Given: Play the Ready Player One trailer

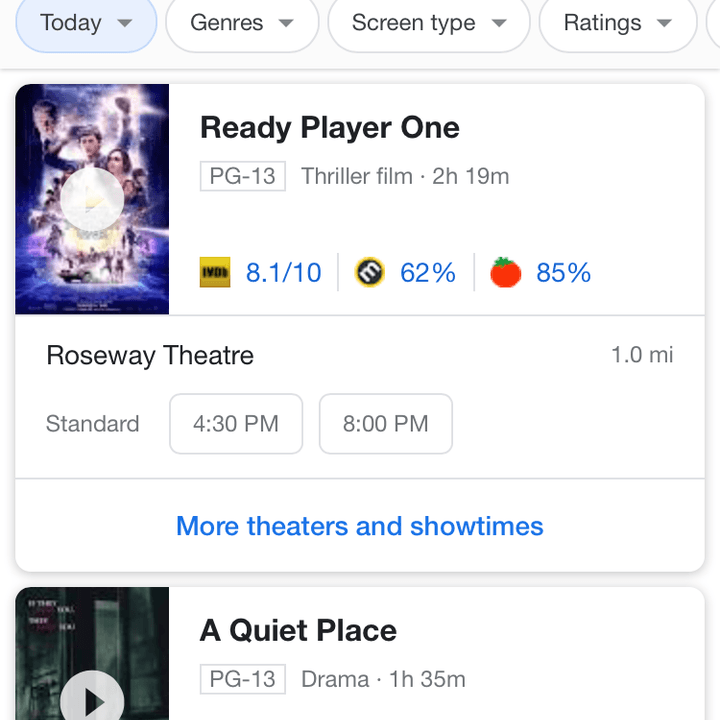Looking at the screenshot, I should (92, 200).
